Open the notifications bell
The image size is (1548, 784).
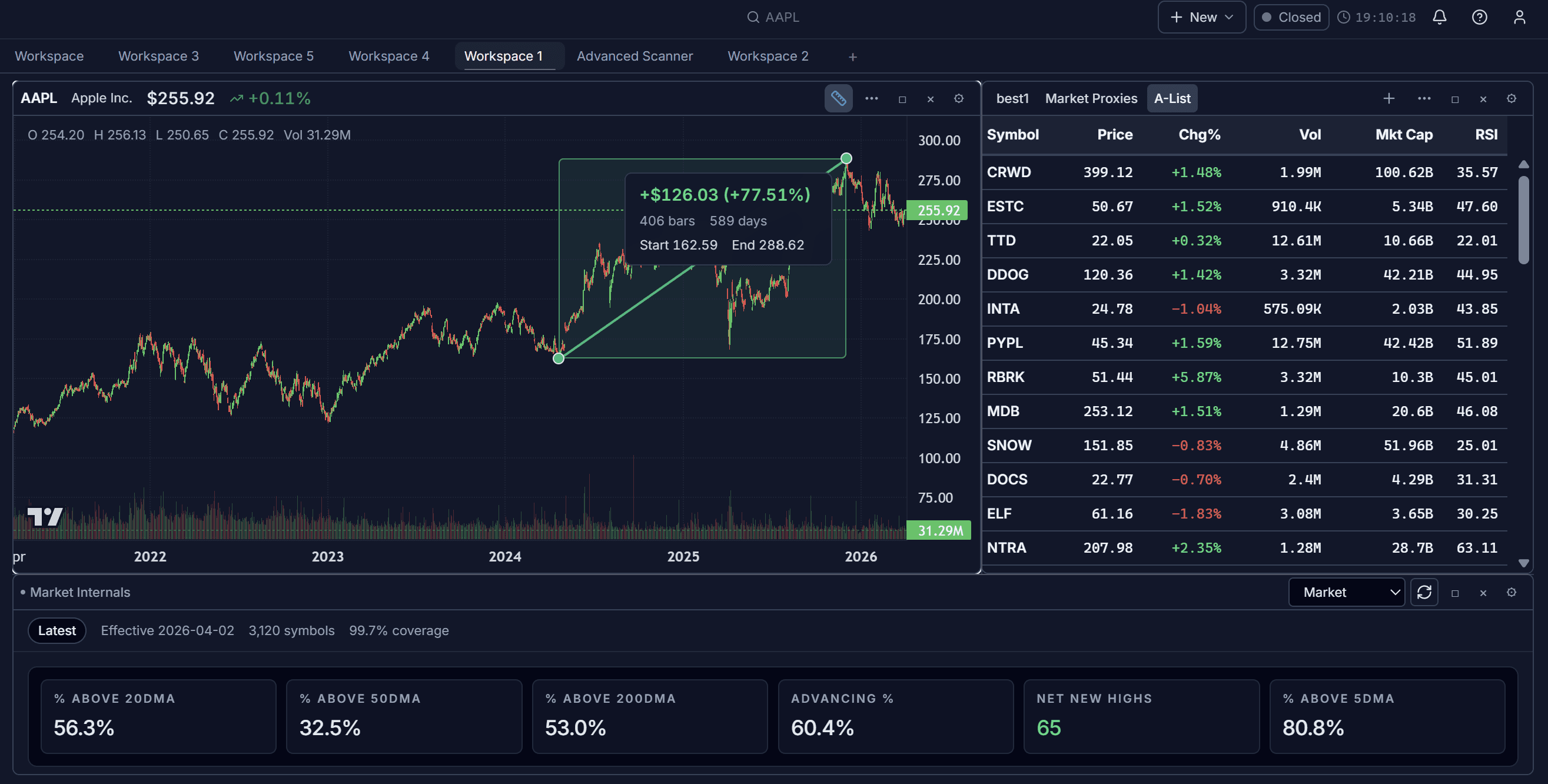pyautogui.click(x=1439, y=17)
